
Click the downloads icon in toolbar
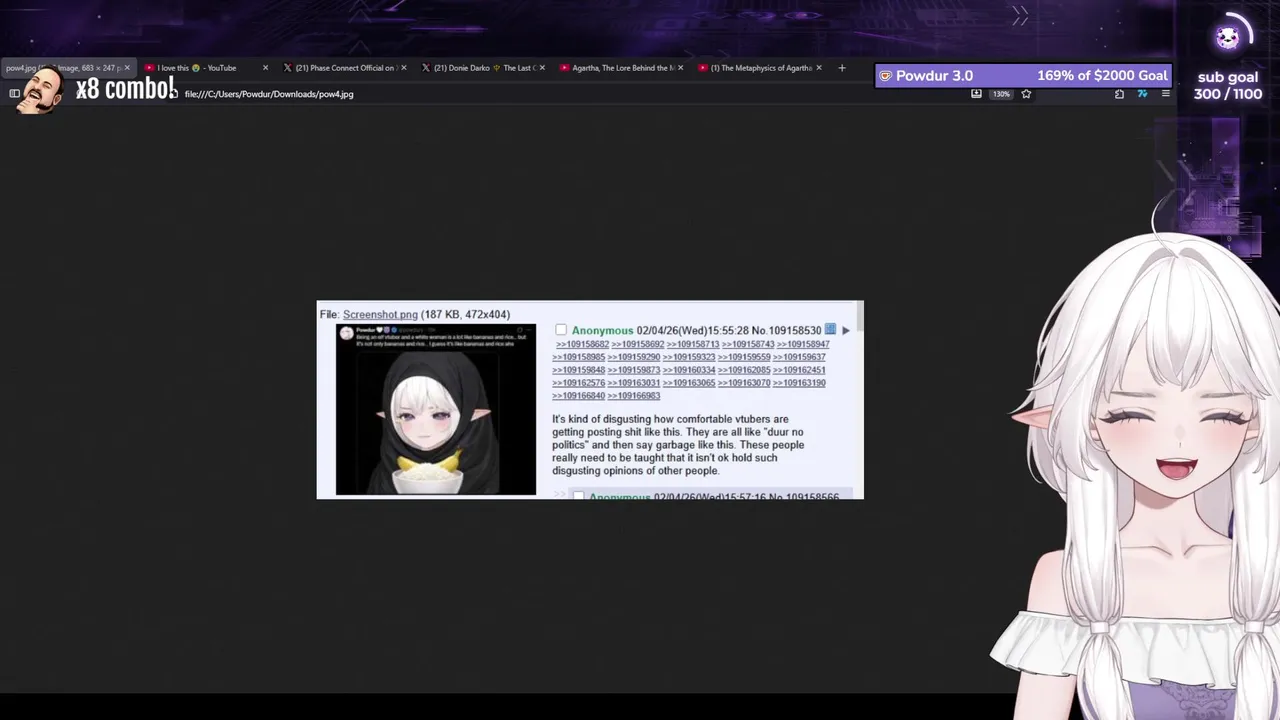(x=976, y=94)
